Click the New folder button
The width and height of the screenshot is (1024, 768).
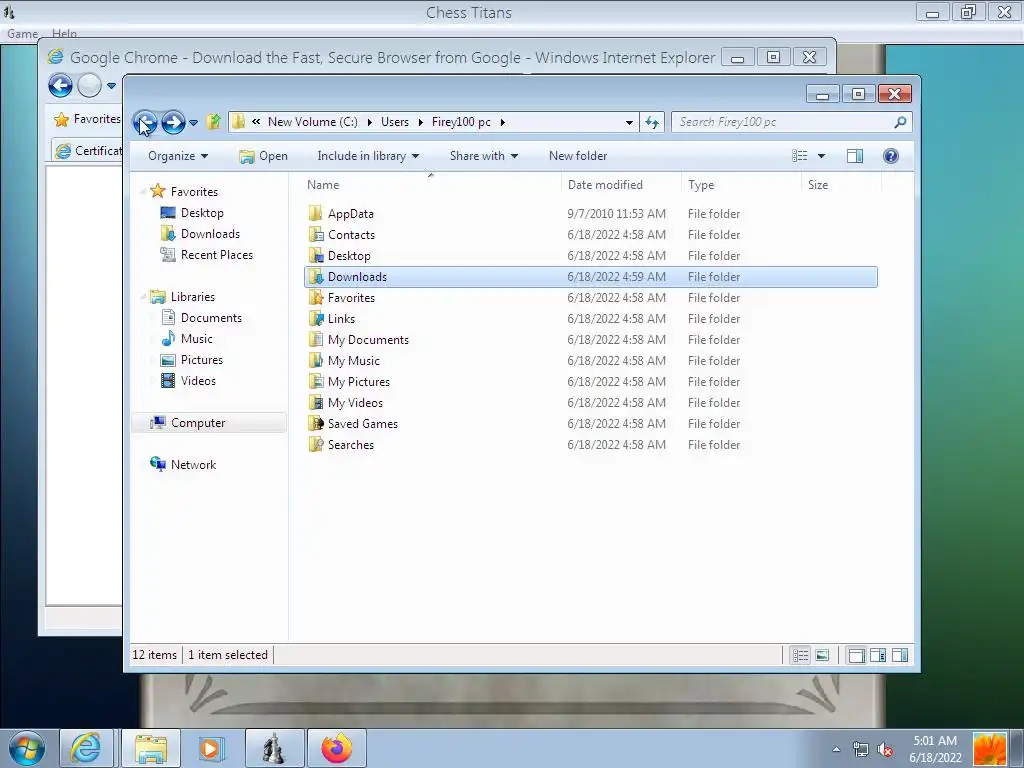[x=578, y=156]
